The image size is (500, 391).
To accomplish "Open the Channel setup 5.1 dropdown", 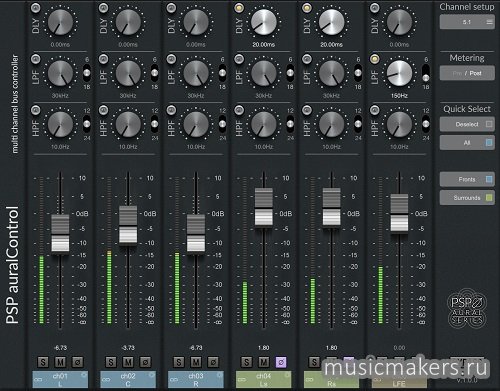I will pos(467,22).
